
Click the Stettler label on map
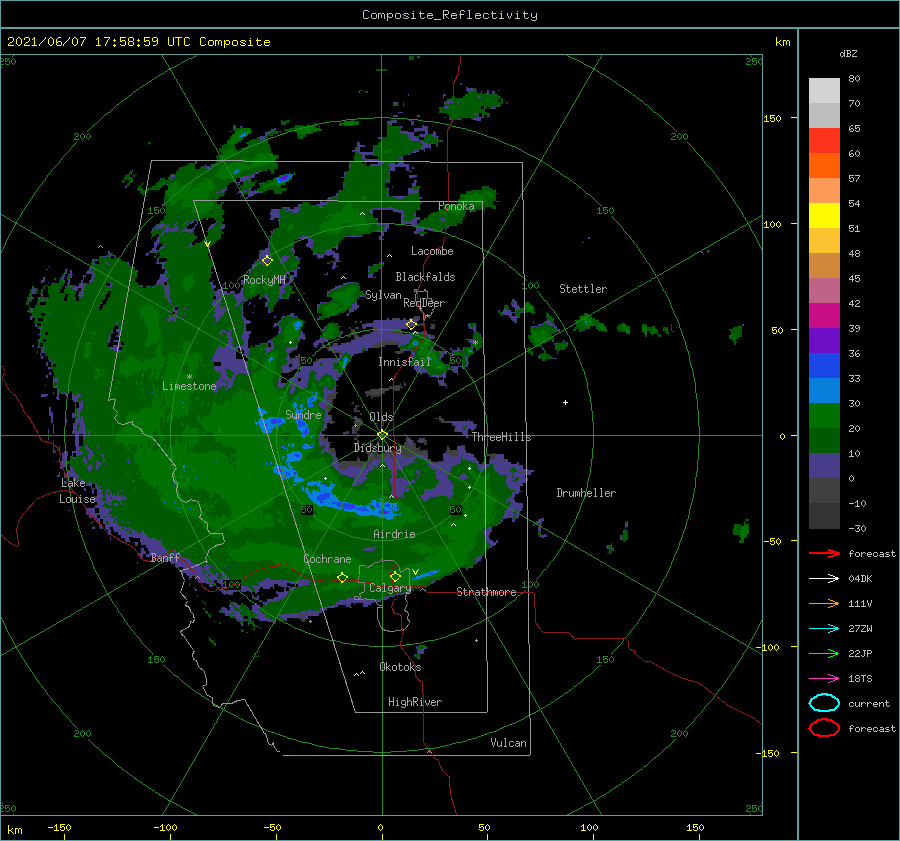tap(583, 289)
